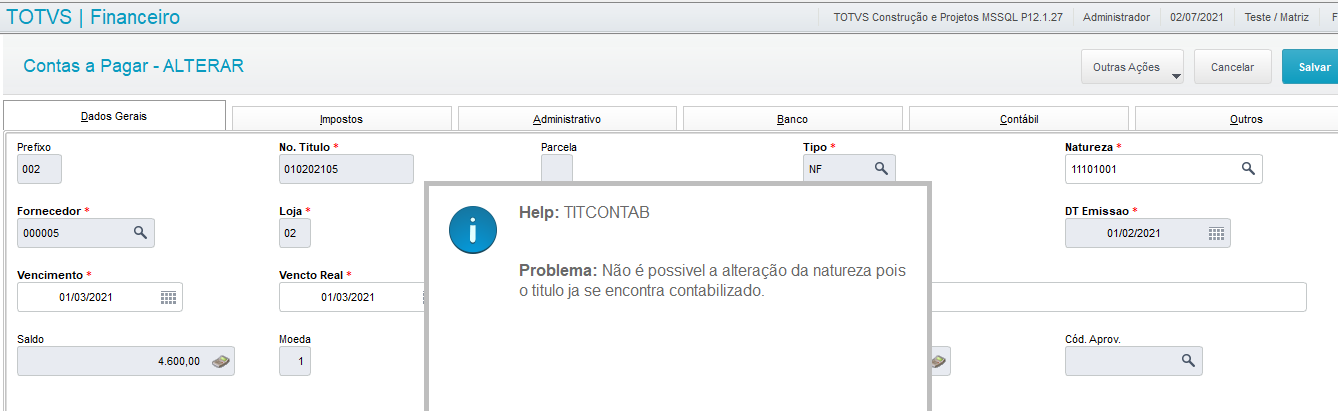Viewport: 1338px width, 411px height.
Task: Click the Cancelar button
Action: coord(1232,67)
